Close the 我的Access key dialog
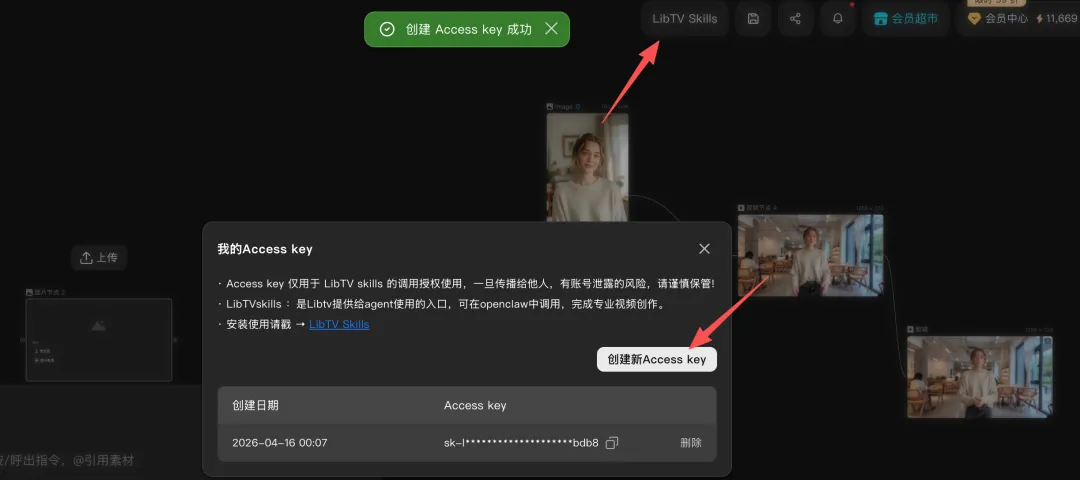Viewport: 1080px width, 480px height. pos(704,249)
